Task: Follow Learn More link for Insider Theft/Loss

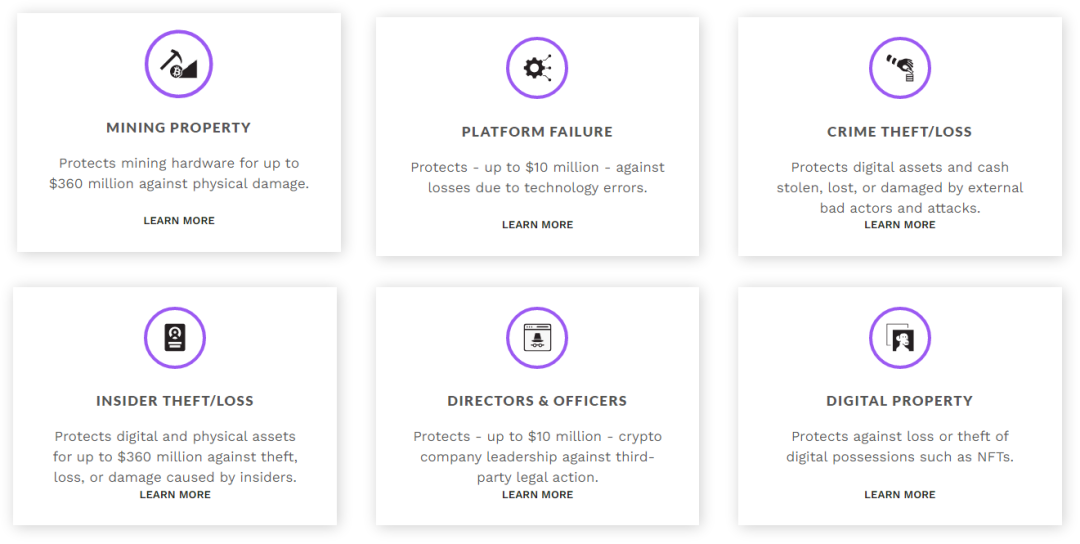Action: click(175, 495)
